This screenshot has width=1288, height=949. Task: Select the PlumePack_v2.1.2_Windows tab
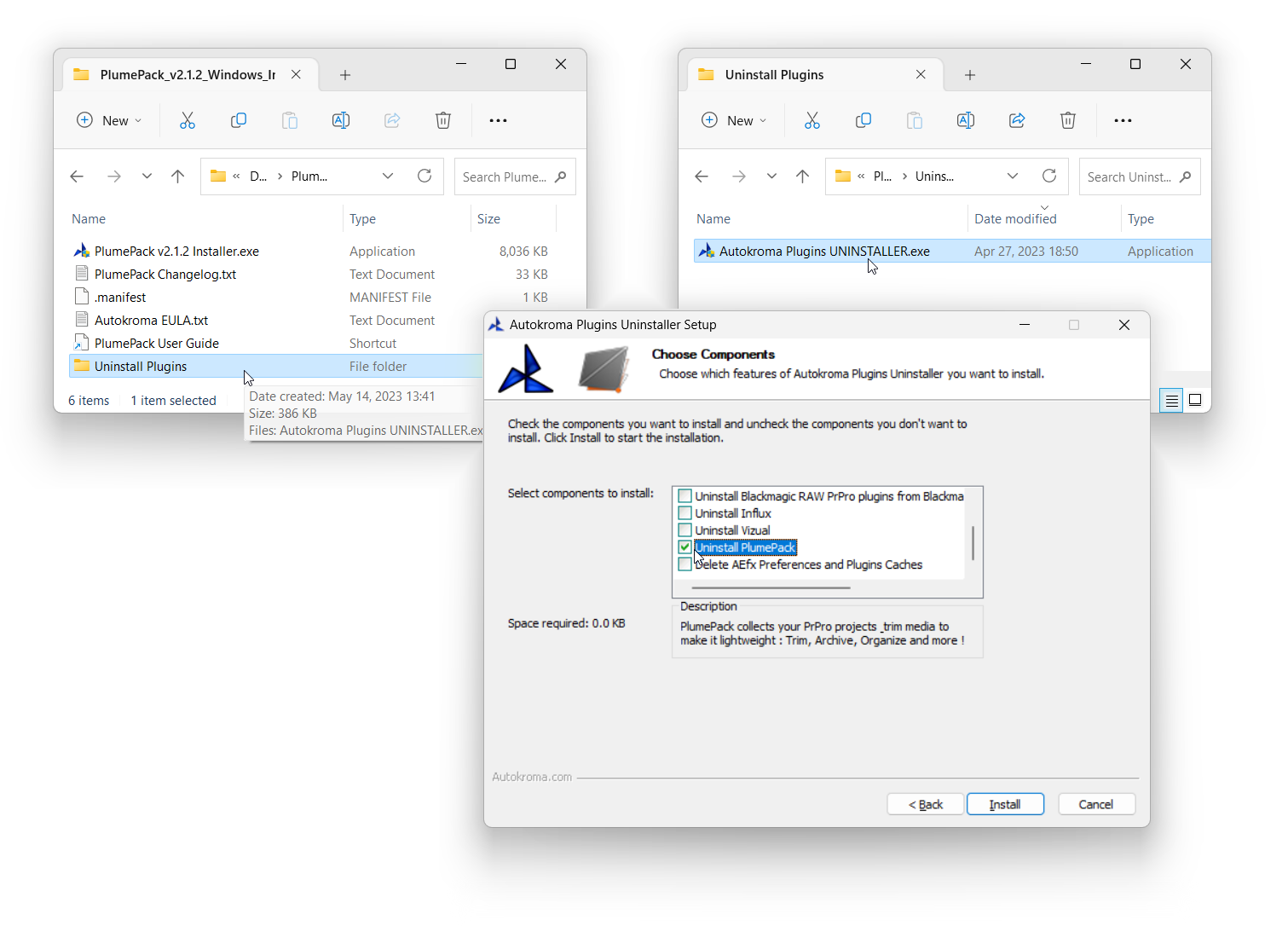pyautogui.click(x=187, y=75)
